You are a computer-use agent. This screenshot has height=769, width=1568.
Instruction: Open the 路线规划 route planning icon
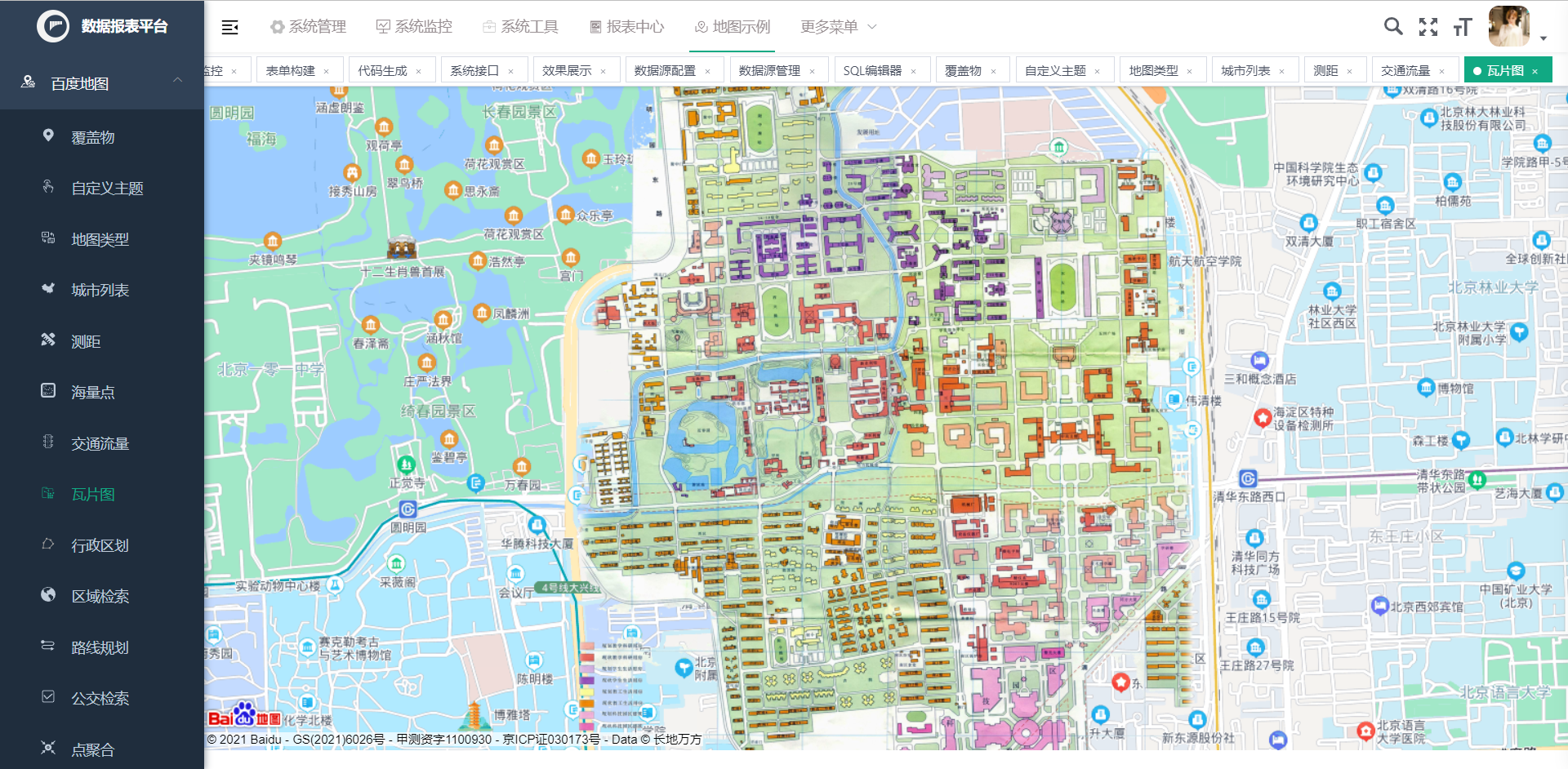(47, 647)
